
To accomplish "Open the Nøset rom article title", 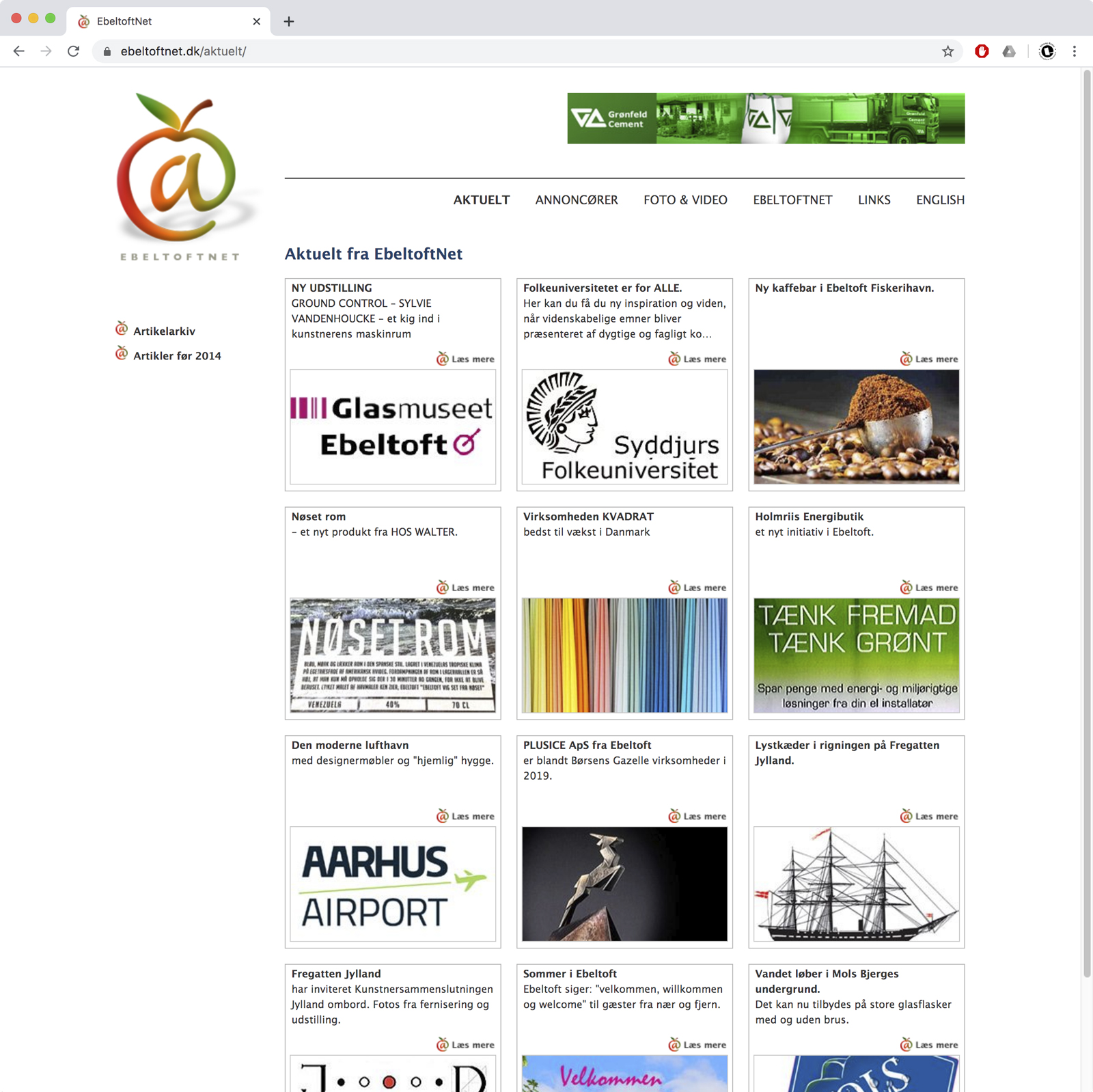I will [318, 517].
